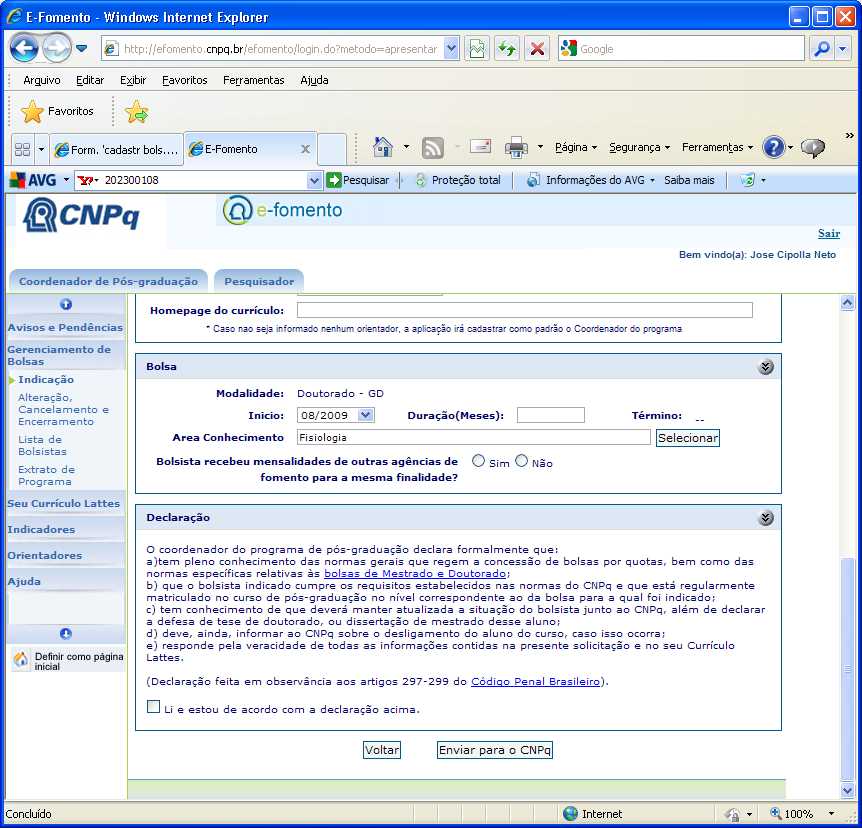This screenshot has height=828, width=862.
Task: Click the messenger speech bubble icon
Action: 813,147
